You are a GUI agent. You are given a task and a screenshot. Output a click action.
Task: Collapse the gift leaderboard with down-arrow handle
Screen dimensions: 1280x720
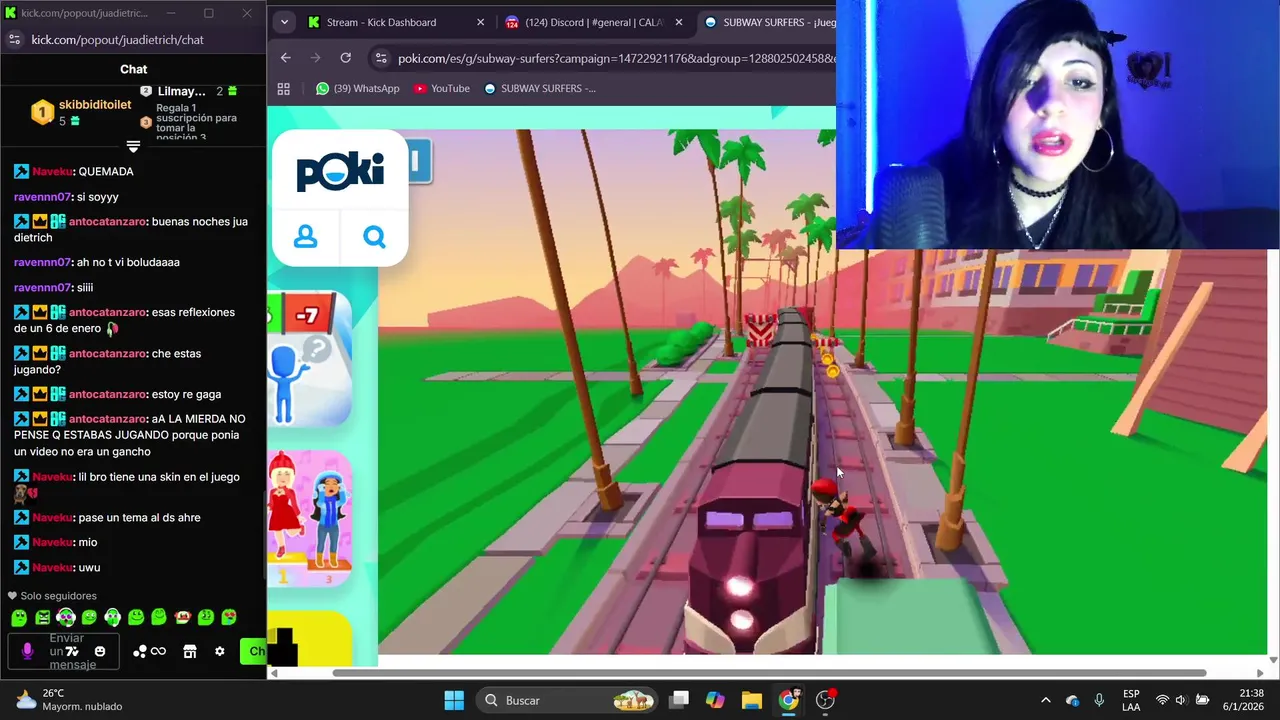coord(133,146)
